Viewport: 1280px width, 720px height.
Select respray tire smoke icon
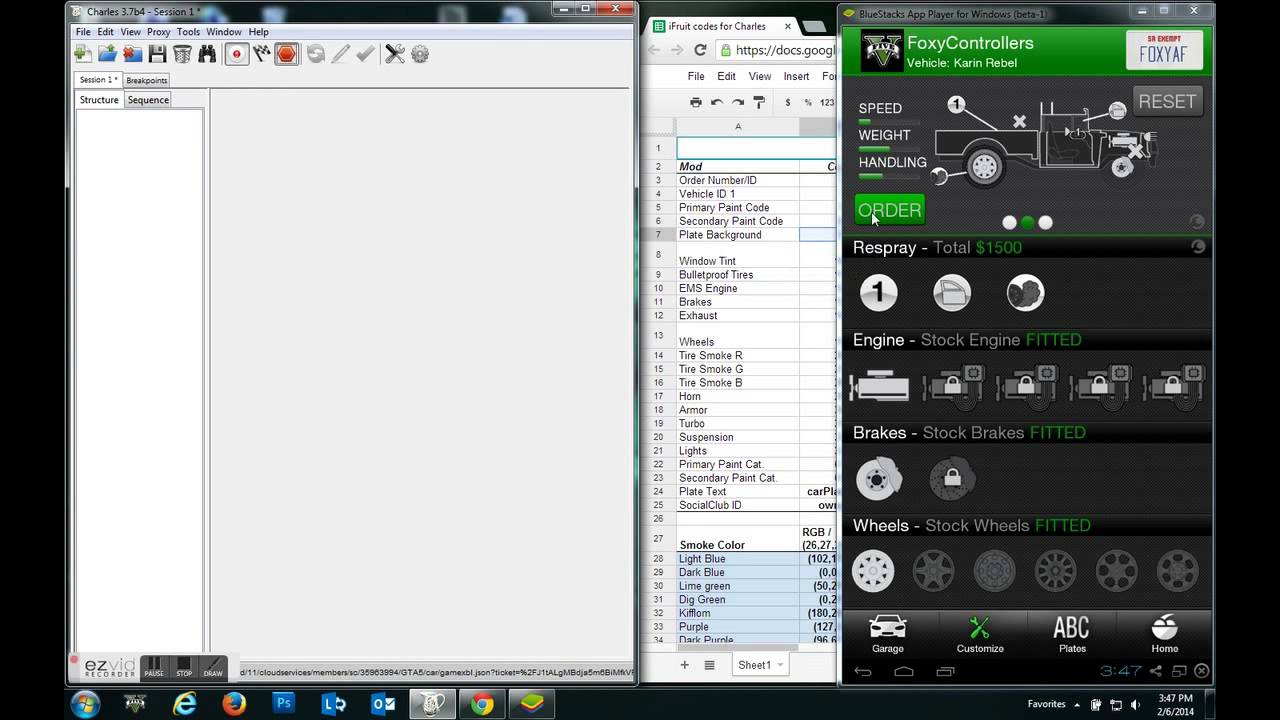click(1025, 292)
